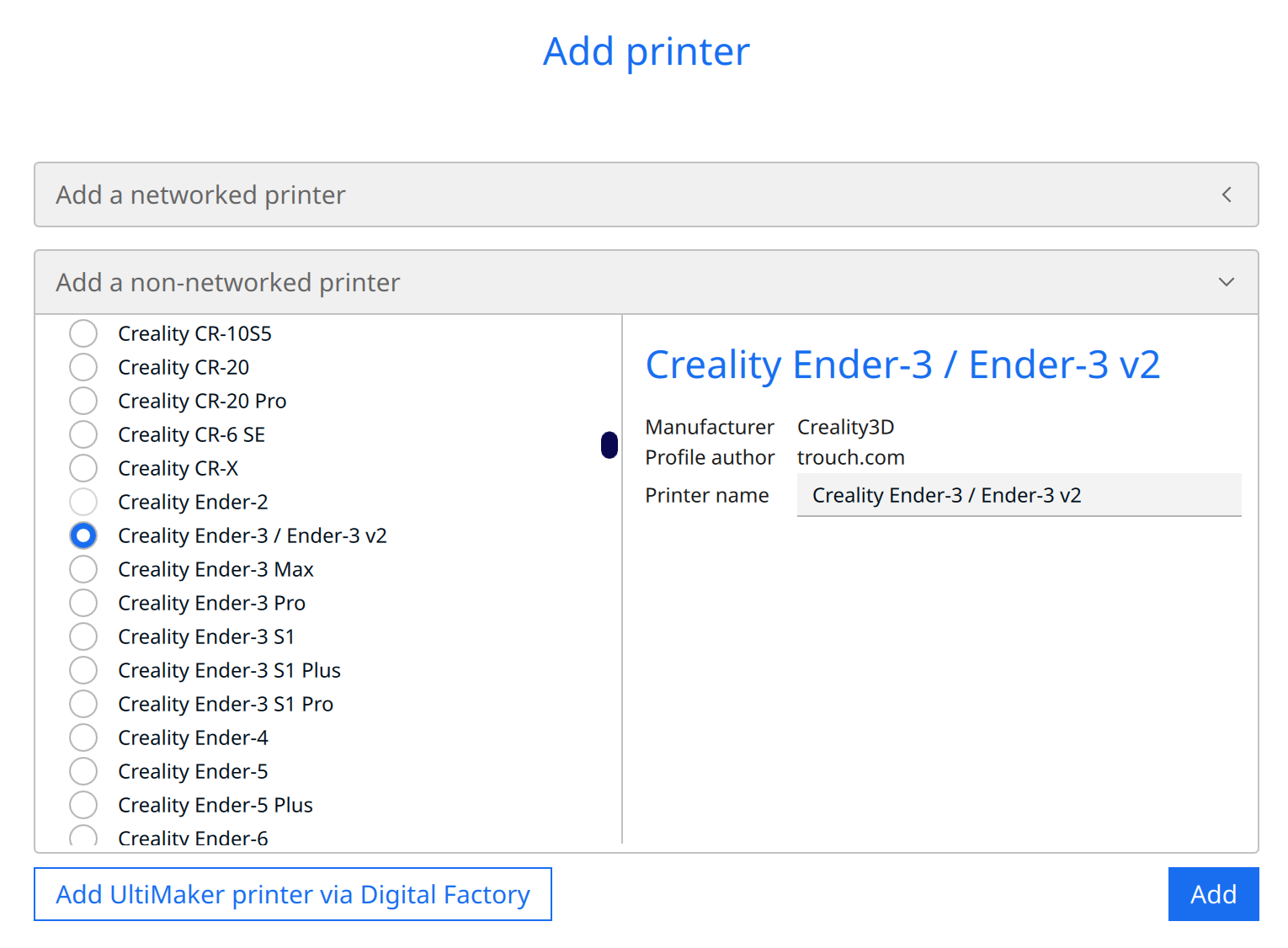Choose the Creality Ender-3 S1 radio button
The width and height of the screenshot is (1288, 948).
[x=83, y=636]
